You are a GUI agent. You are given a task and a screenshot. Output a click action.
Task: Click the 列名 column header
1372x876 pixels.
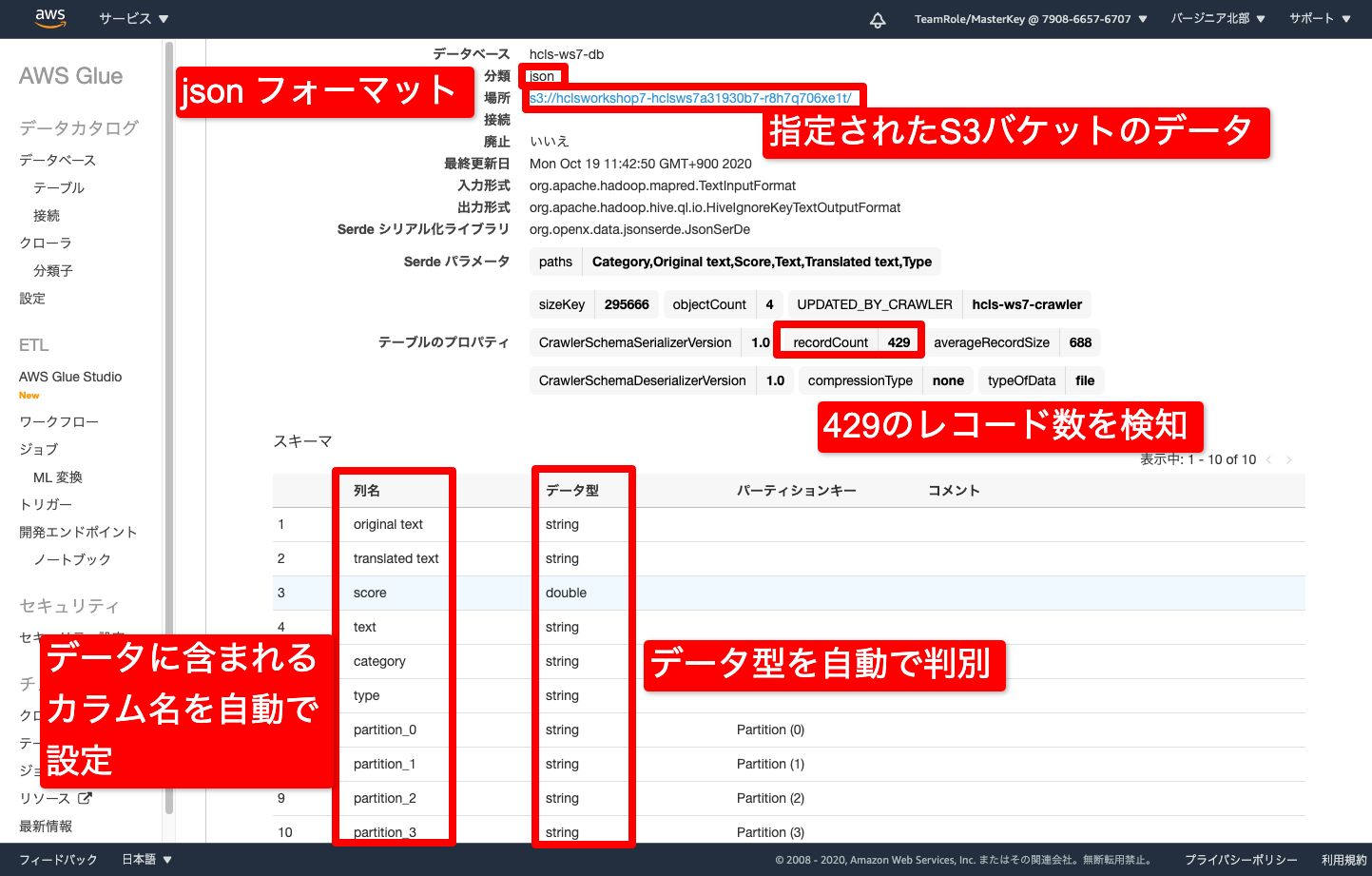click(367, 490)
